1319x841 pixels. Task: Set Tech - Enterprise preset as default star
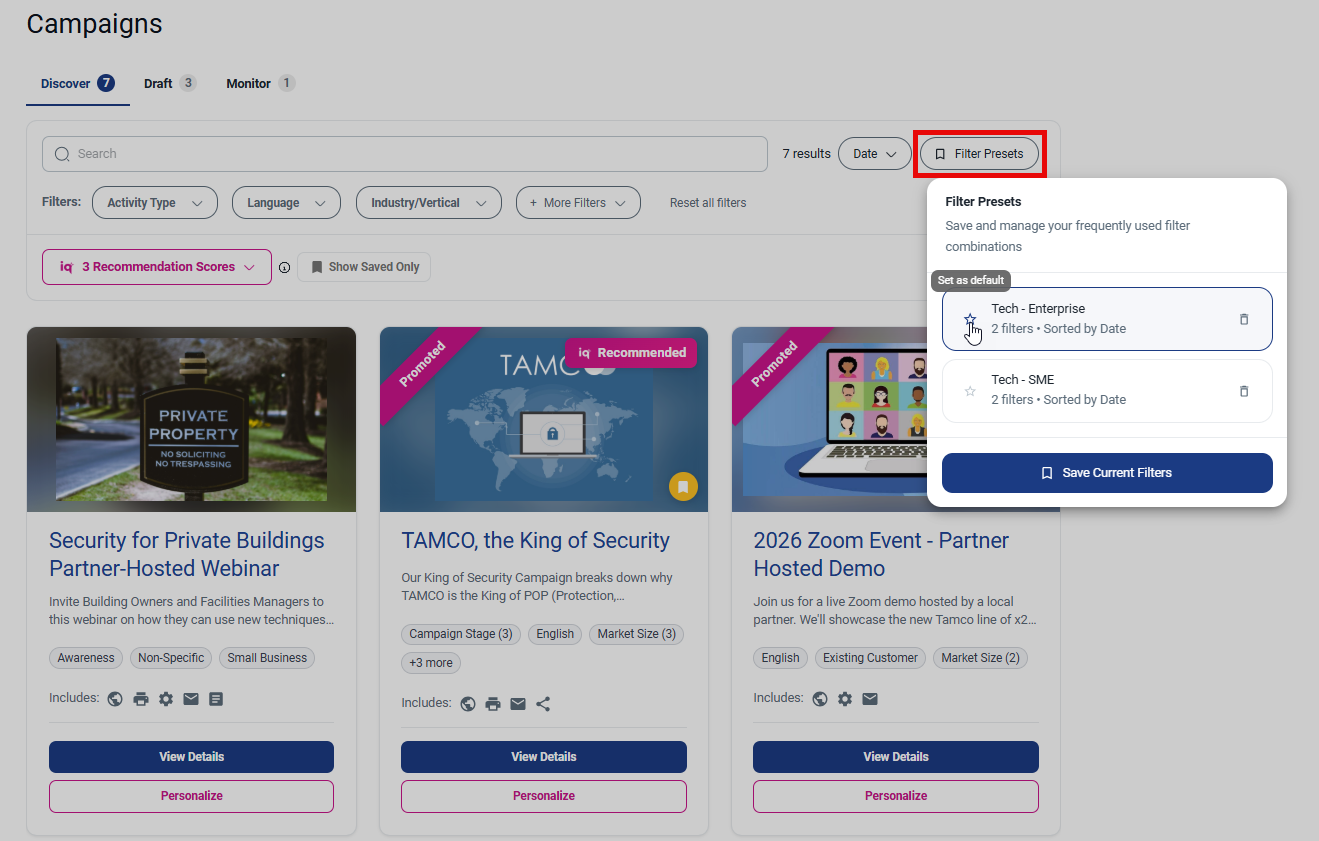click(970, 319)
